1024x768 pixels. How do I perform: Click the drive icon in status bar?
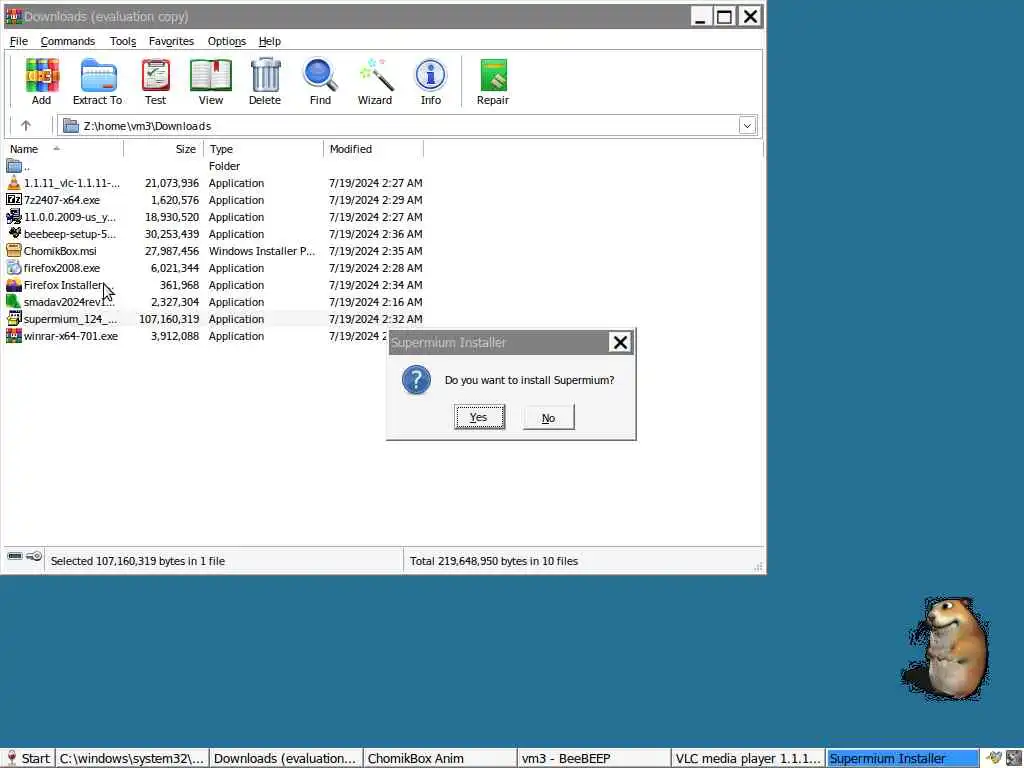coord(15,556)
